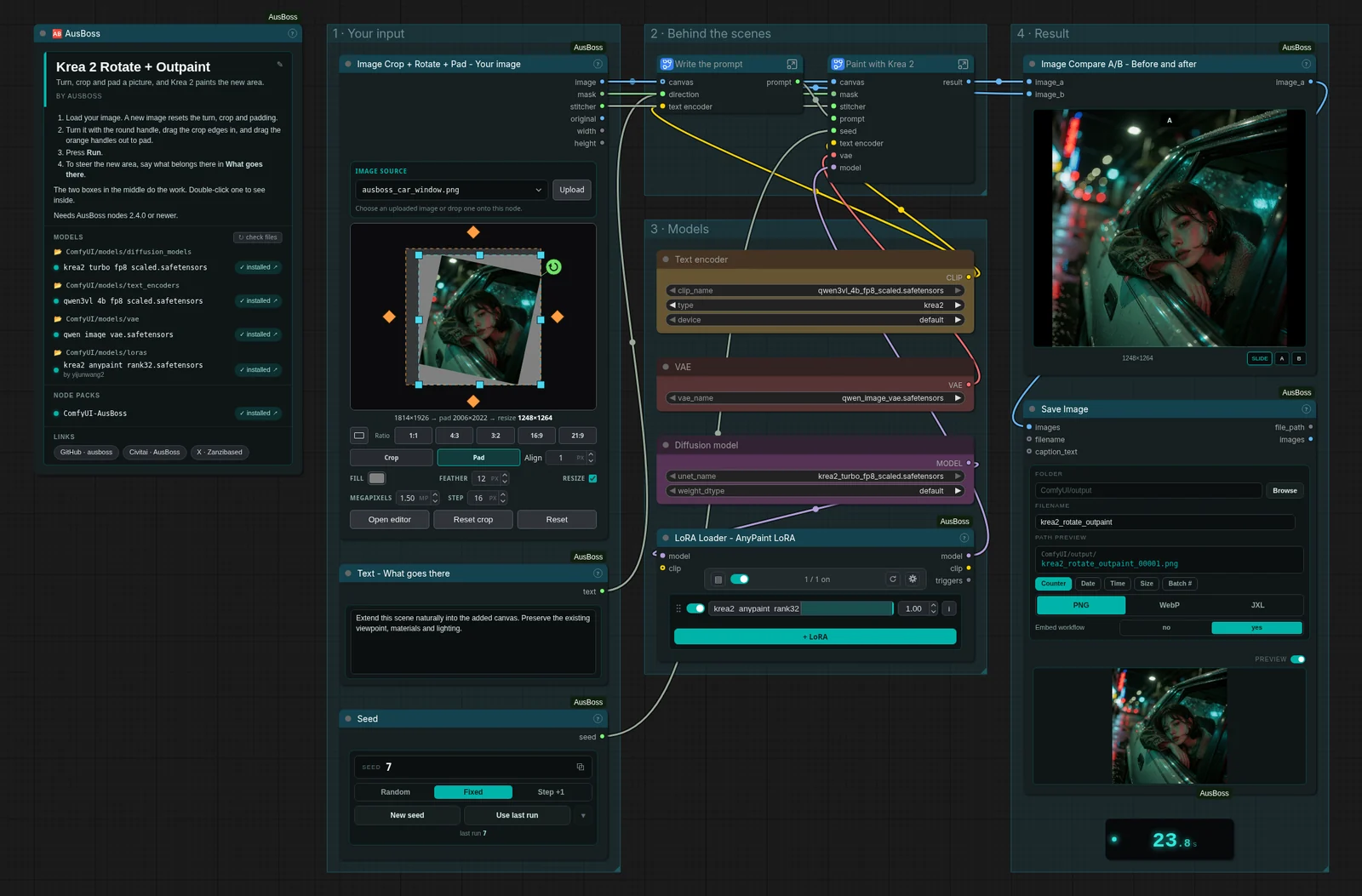Screen dimensions: 1362x896
Task: Toggle the RESIZE checkbox
Action: tap(592, 478)
